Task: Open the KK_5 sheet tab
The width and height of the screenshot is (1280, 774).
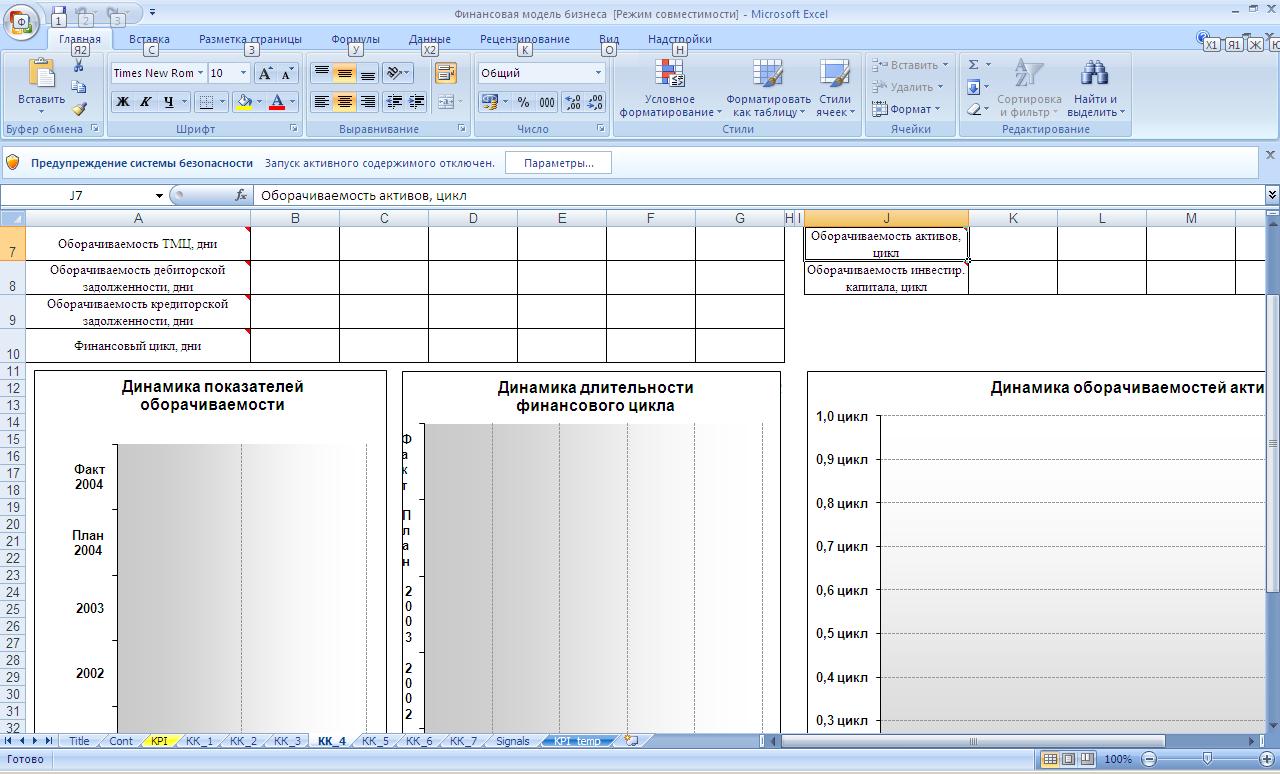Action: pyautogui.click(x=375, y=741)
